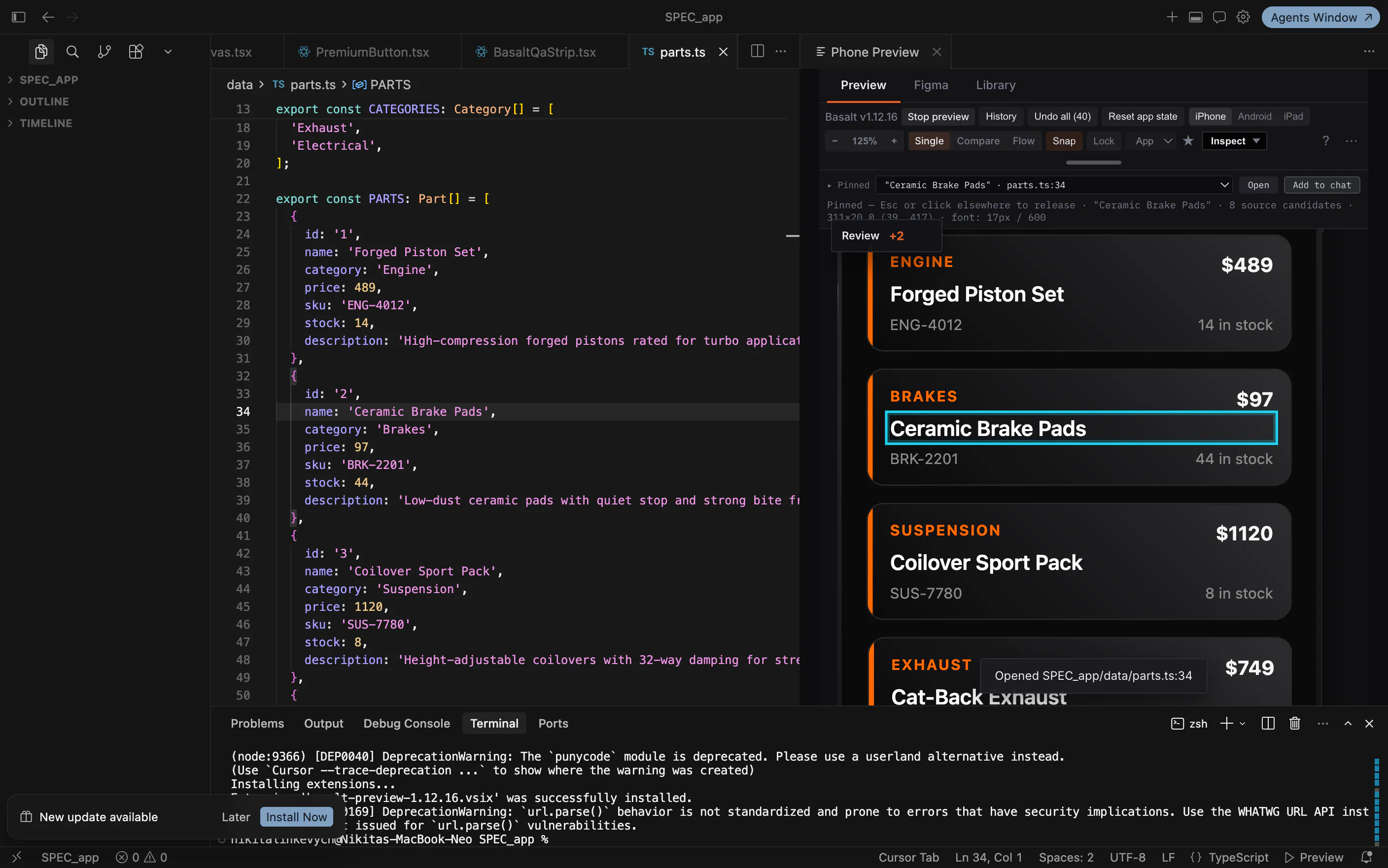Select the Forged Piston Set card
The height and width of the screenshot is (868, 1388).
[x=1078, y=293]
